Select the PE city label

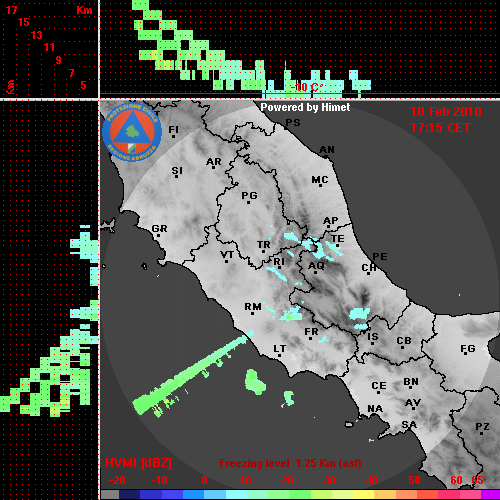pos(380,257)
